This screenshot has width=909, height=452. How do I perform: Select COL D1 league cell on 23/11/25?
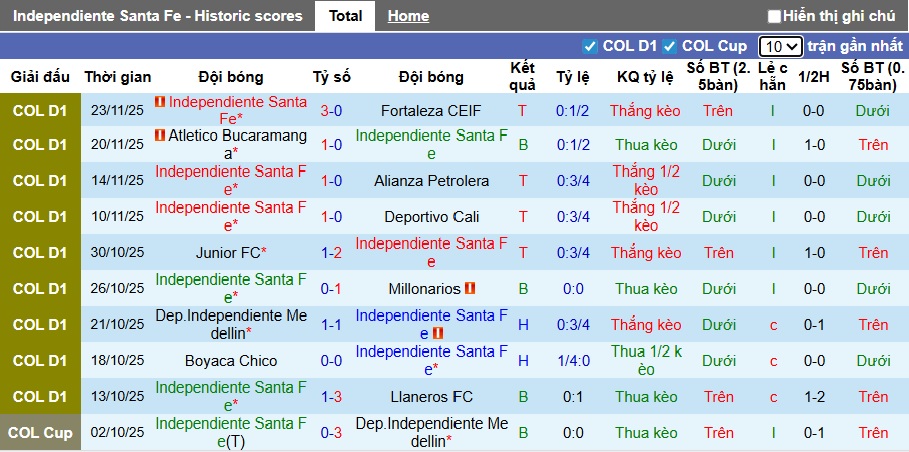click(x=41, y=110)
